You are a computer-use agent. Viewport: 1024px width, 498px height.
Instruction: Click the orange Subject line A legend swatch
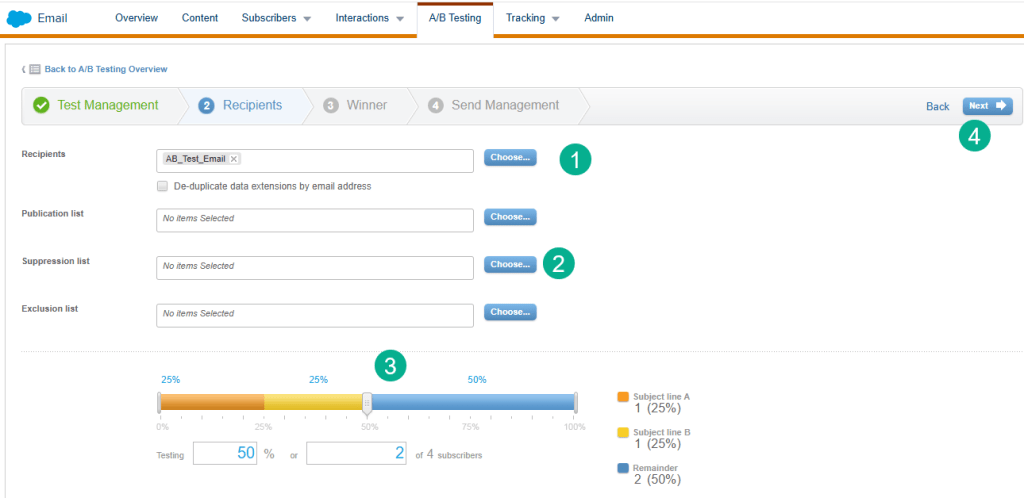point(623,397)
